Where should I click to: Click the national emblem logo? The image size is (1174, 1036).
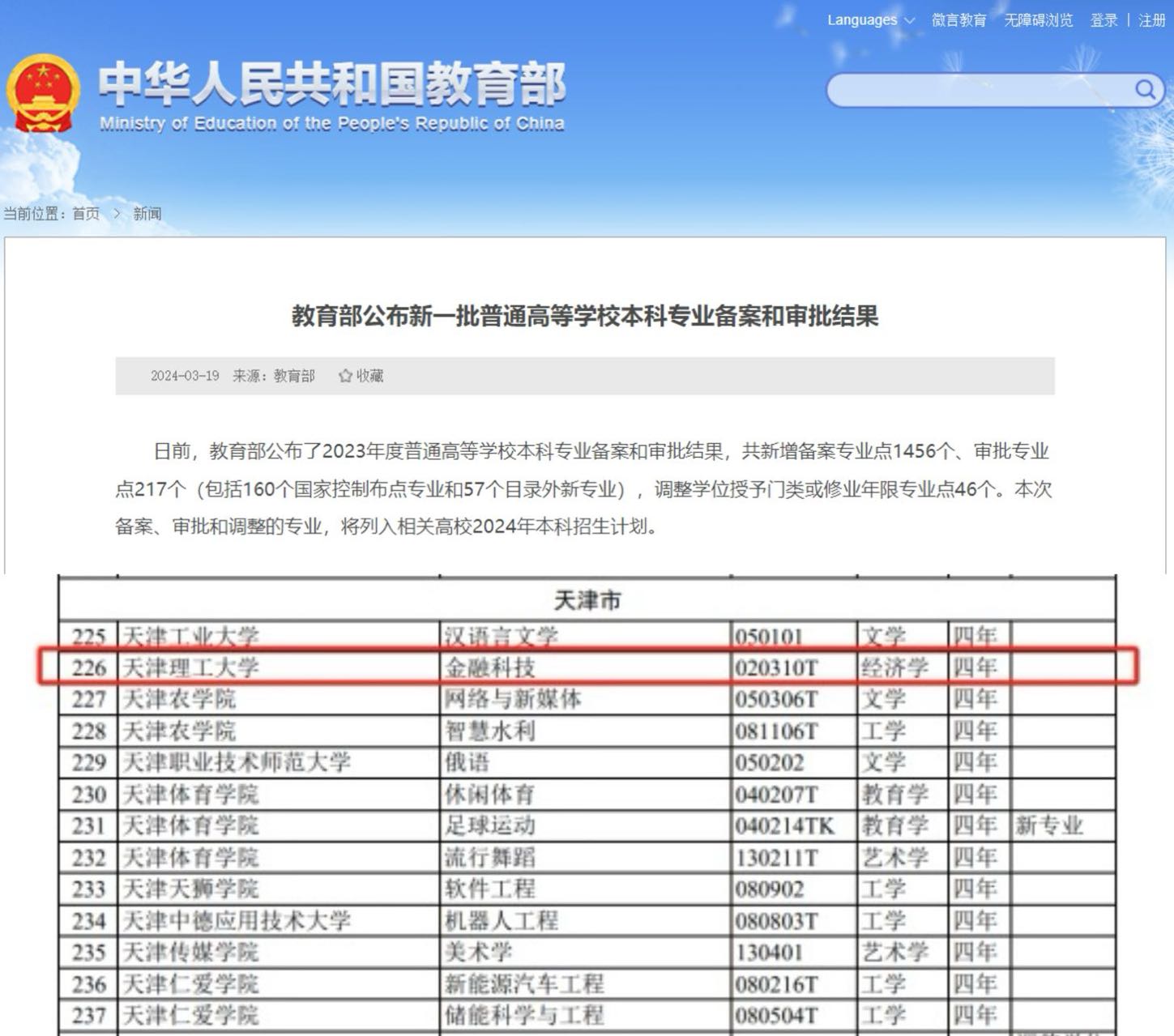coord(43,95)
